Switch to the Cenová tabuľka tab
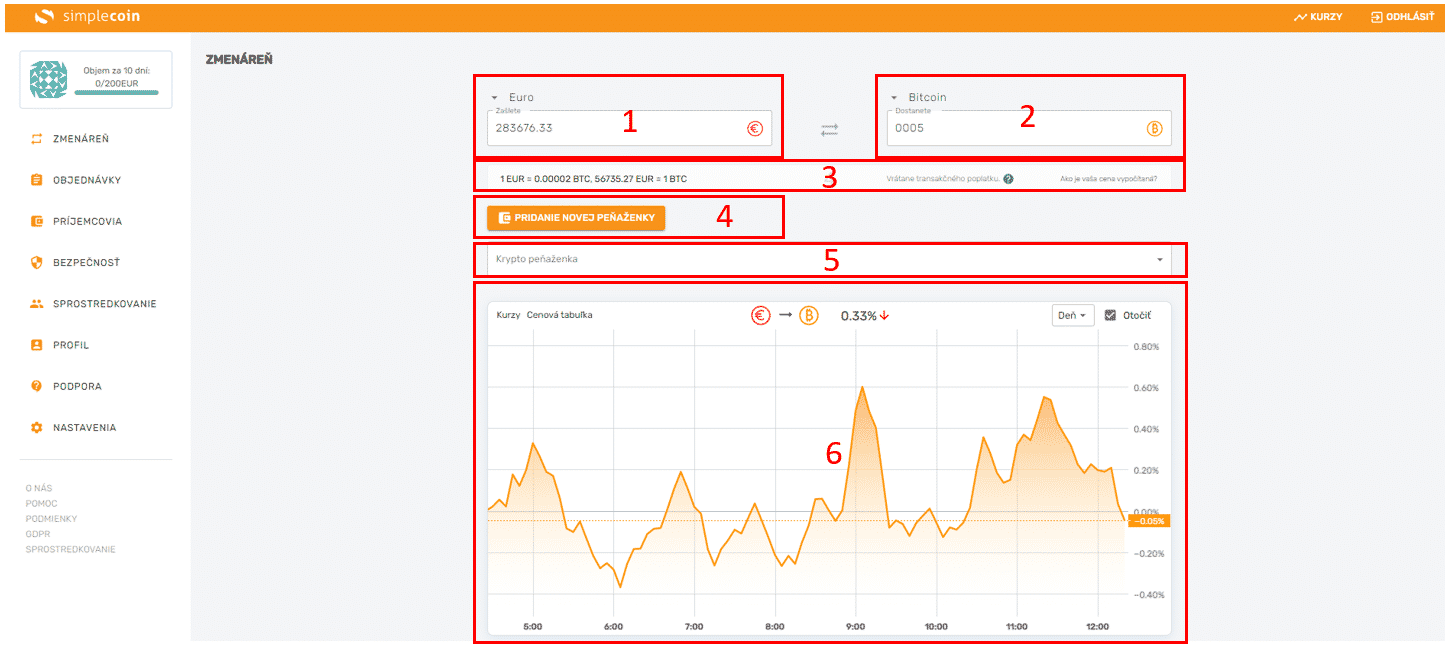The image size is (1445, 661). [x=559, y=315]
